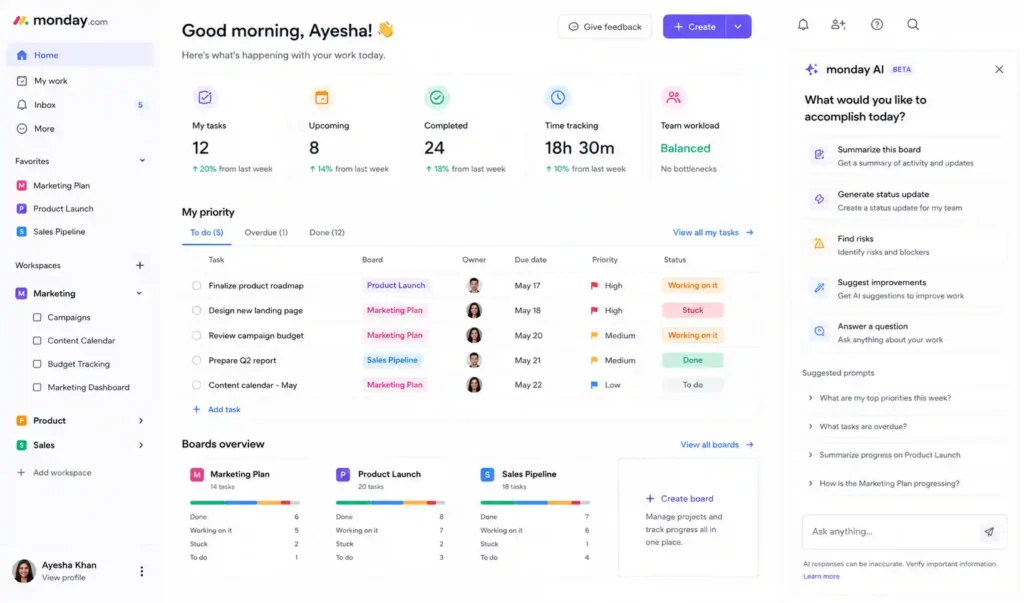
Task: Mark Prepare Q2 report complete
Action: (197, 360)
